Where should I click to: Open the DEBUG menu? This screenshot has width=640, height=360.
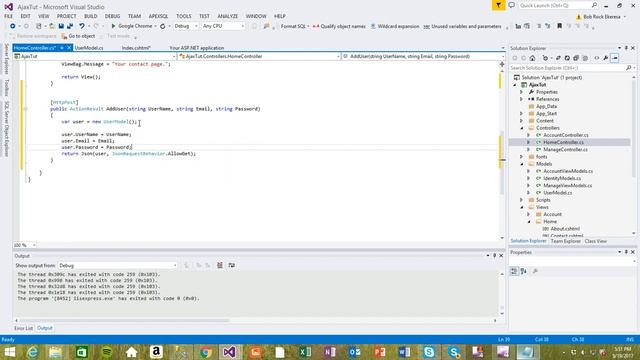click(x=112, y=16)
